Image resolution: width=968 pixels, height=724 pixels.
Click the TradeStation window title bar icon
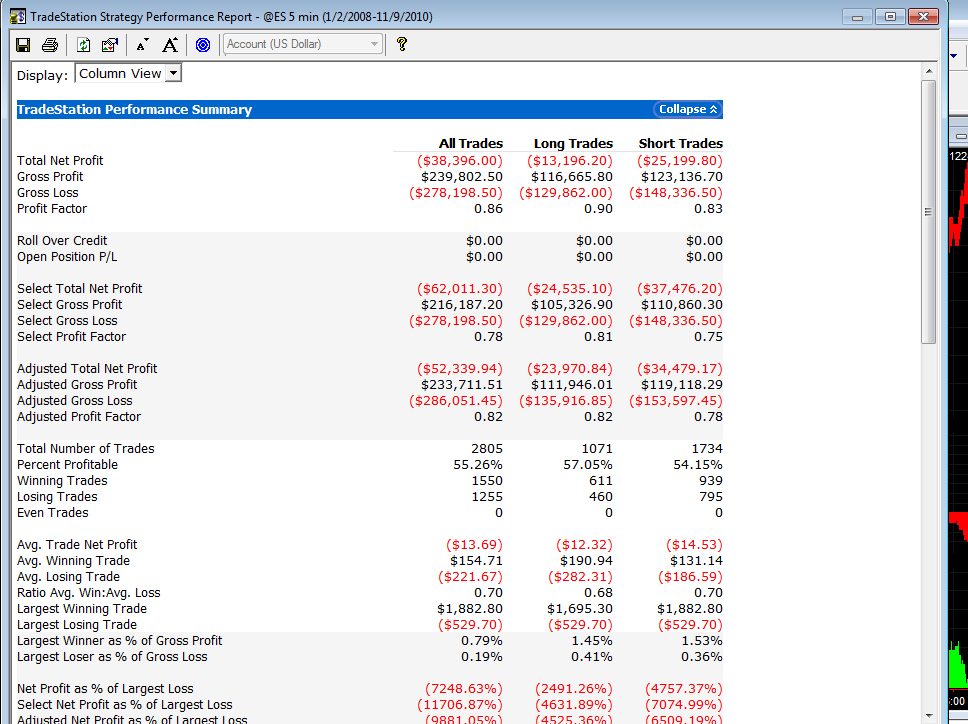(17, 17)
